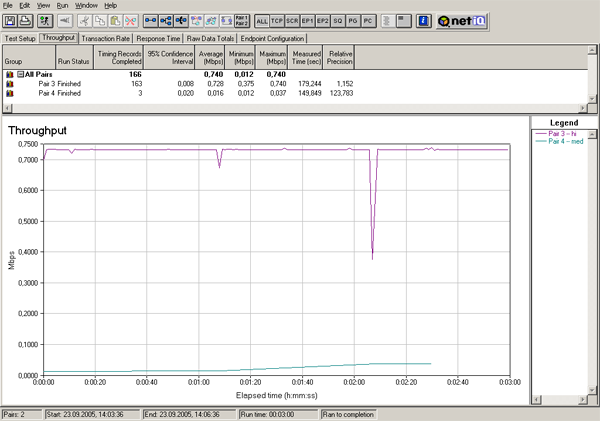The height and width of the screenshot is (421, 600).
Task: Click the blue information icon
Action: [423, 21]
